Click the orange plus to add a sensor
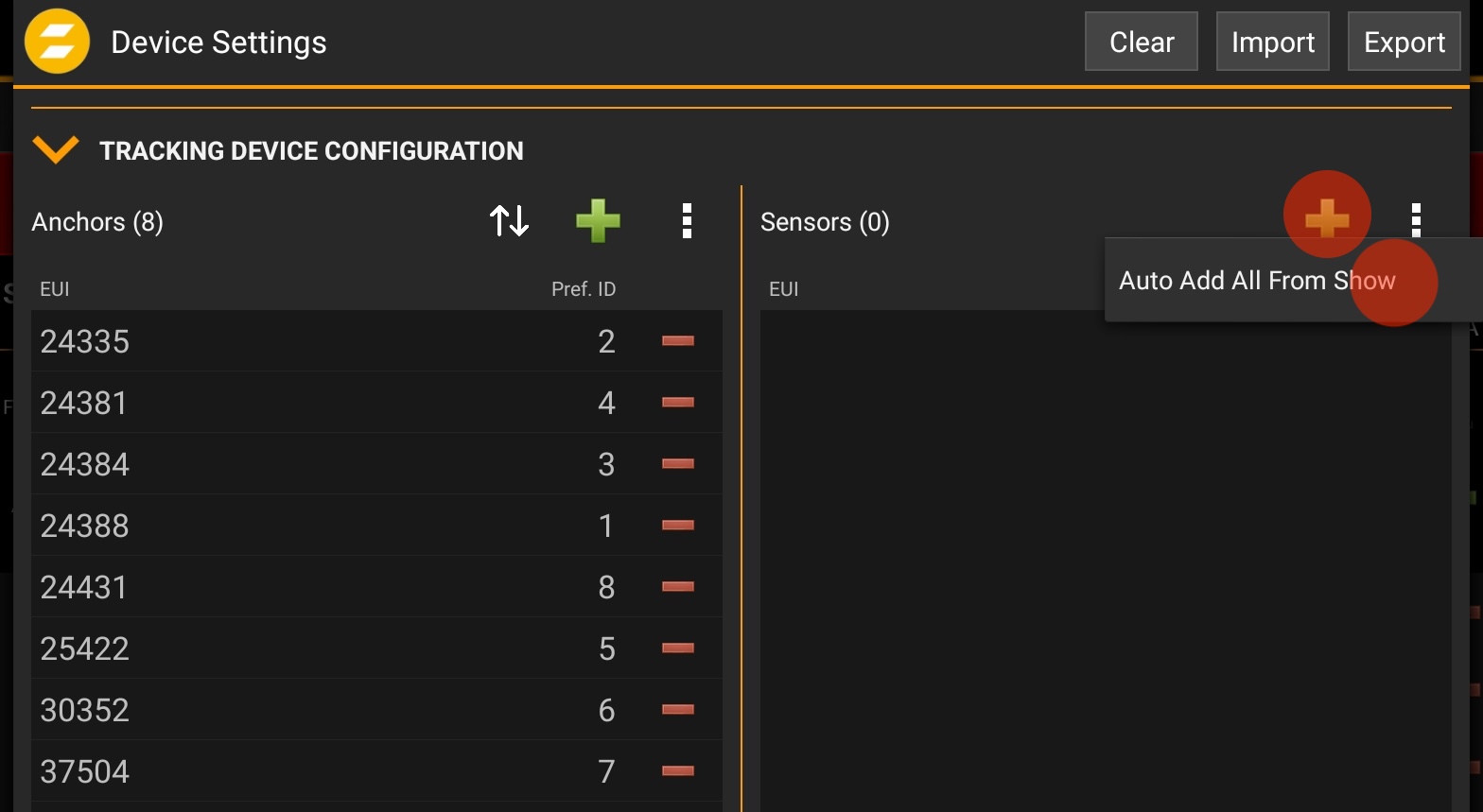The width and height of the screenshot is (1483, 812). pos(1326,218)
